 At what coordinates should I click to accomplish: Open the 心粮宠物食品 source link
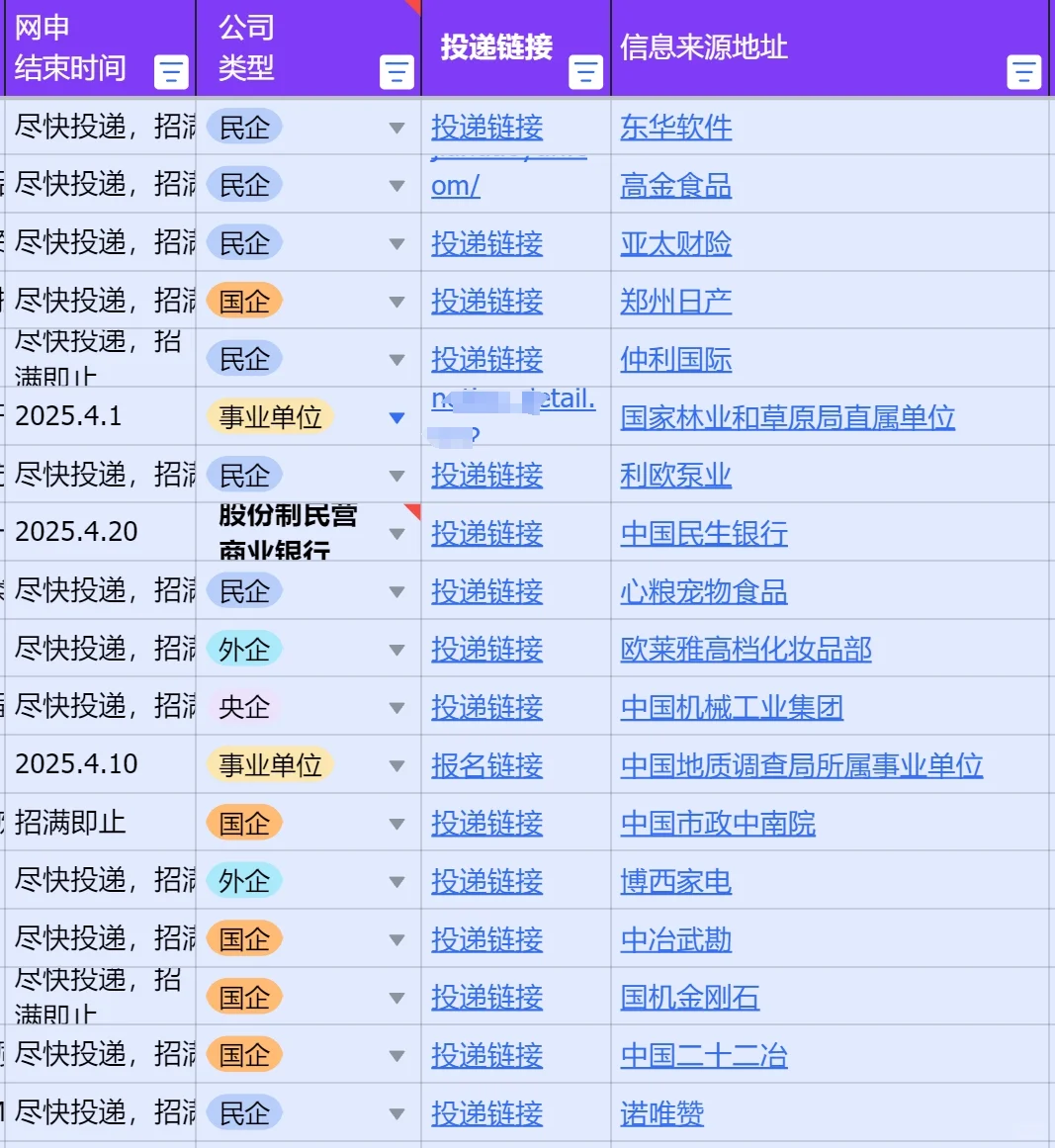(704, 591)
